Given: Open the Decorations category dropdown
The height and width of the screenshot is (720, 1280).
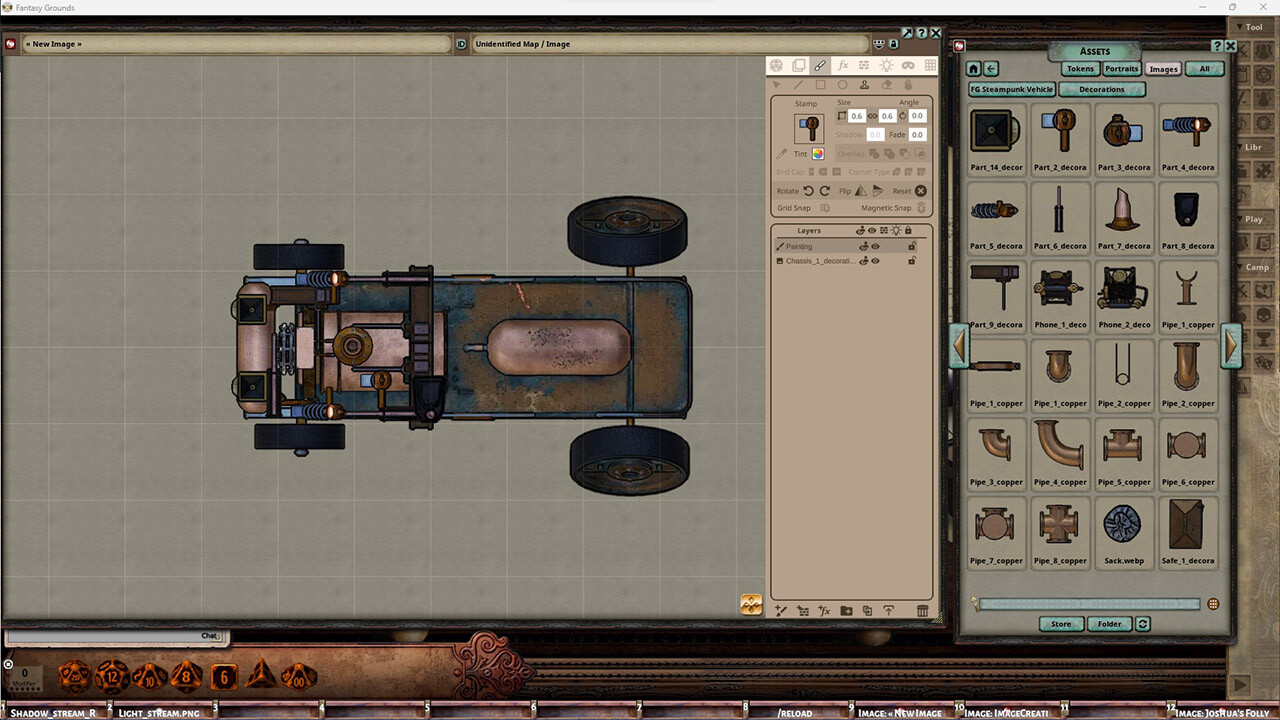Looking at the screenshot, I should click(1101, 89).
